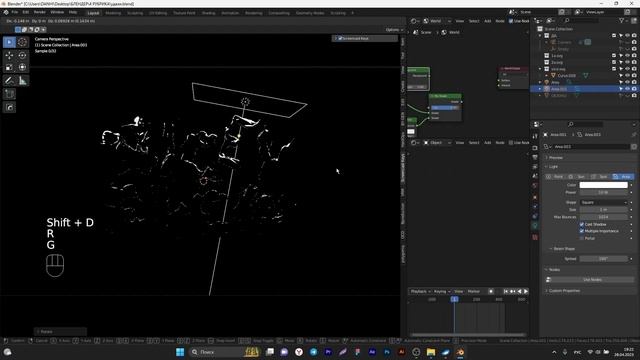Screen dimensions: 640x360
Task: Open the Edit menu
Action: click(26, 13)
